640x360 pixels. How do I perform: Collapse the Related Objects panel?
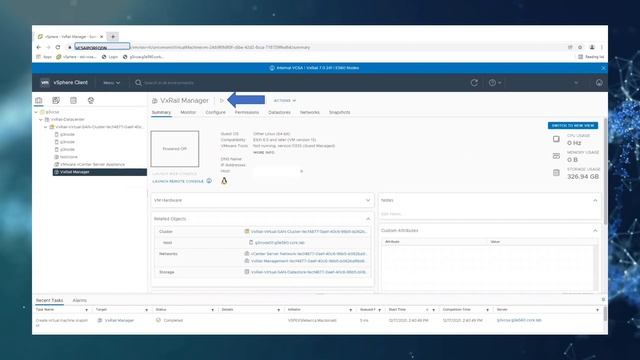point(368,219)
